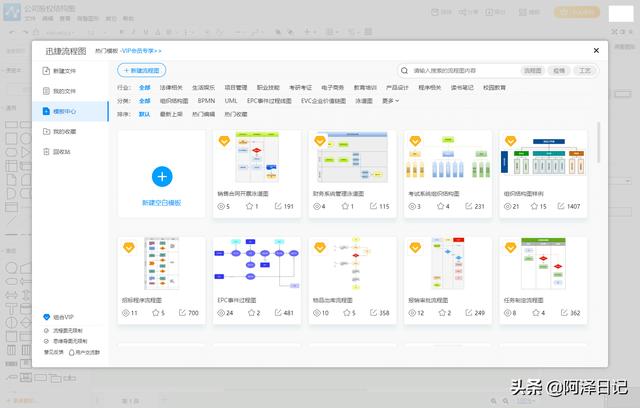This screenshot has width=640, height=408.
Task: Close the 迅捷流程图 template dialog
Action: [x=596, y=51]
